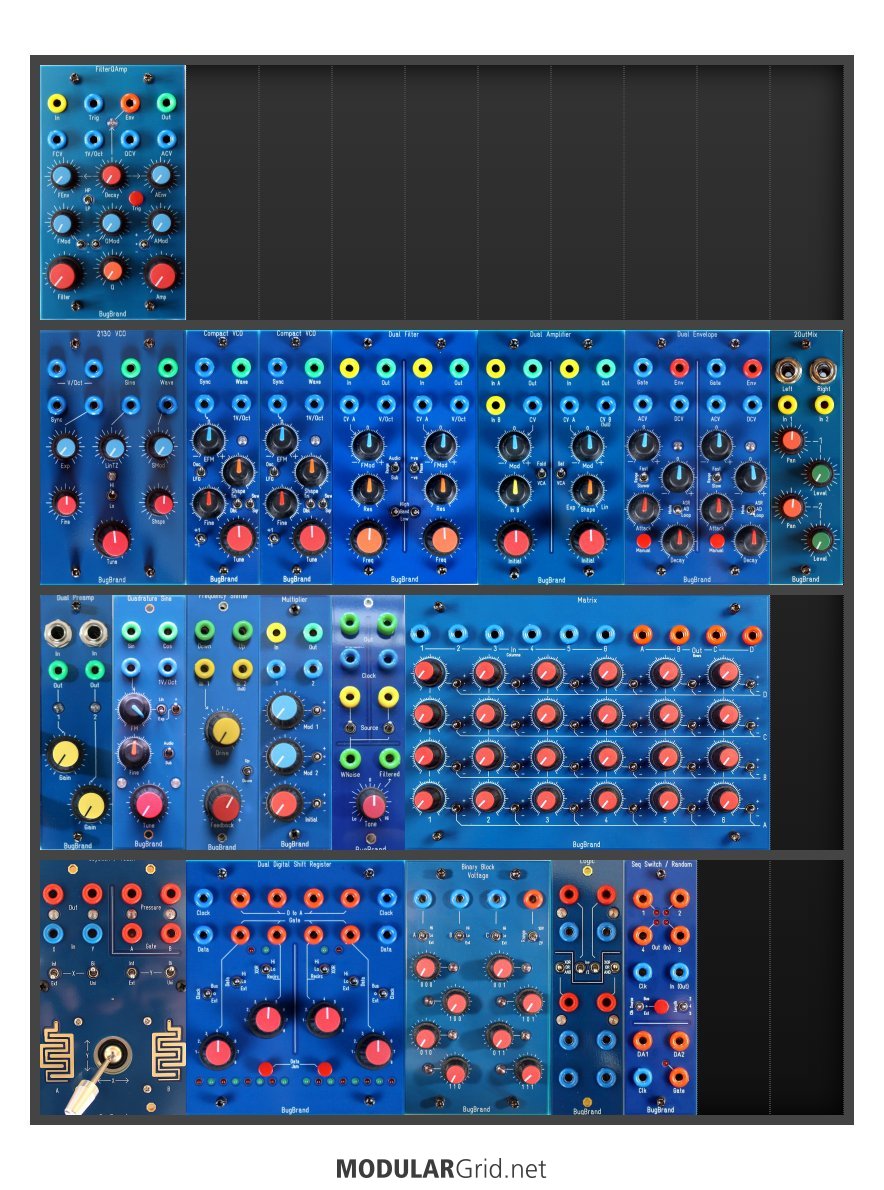Adjust the Mod 2 knob on Multiplier
Screen dimensions: 884x1190
[x=284, y=756]
